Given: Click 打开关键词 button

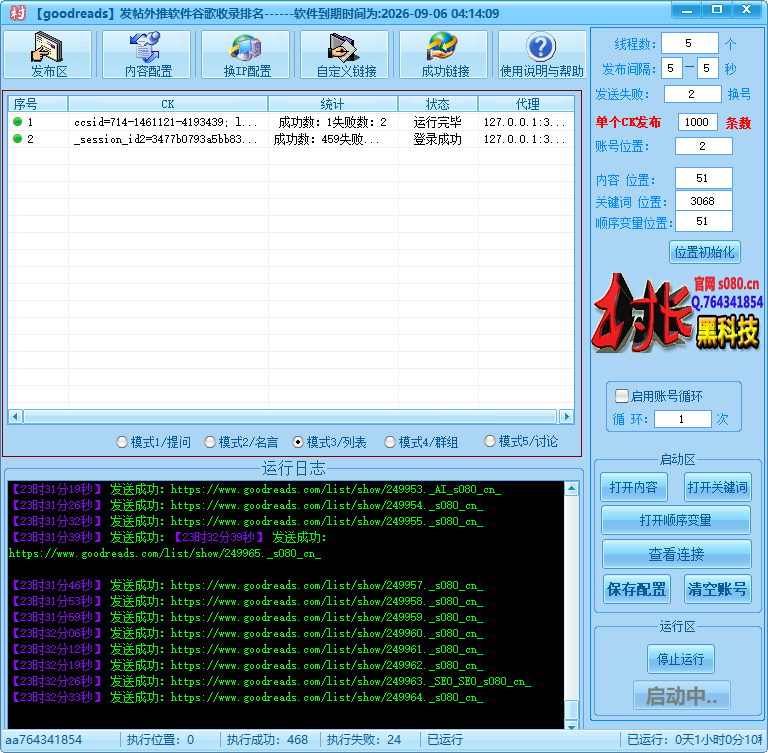Looking at the screenshot, I should (718, 487).
